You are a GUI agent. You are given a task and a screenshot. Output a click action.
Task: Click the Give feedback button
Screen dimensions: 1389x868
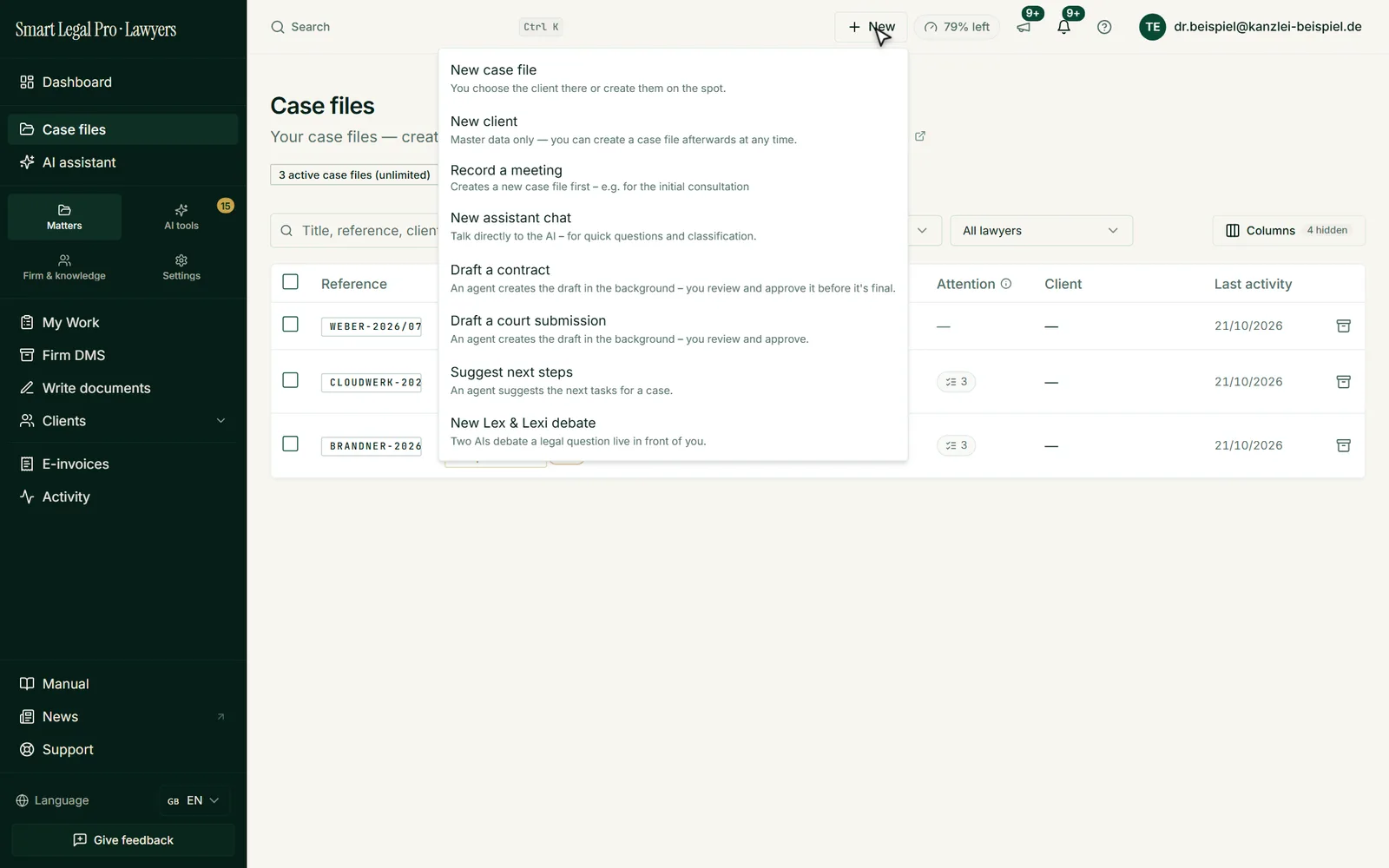123,840
